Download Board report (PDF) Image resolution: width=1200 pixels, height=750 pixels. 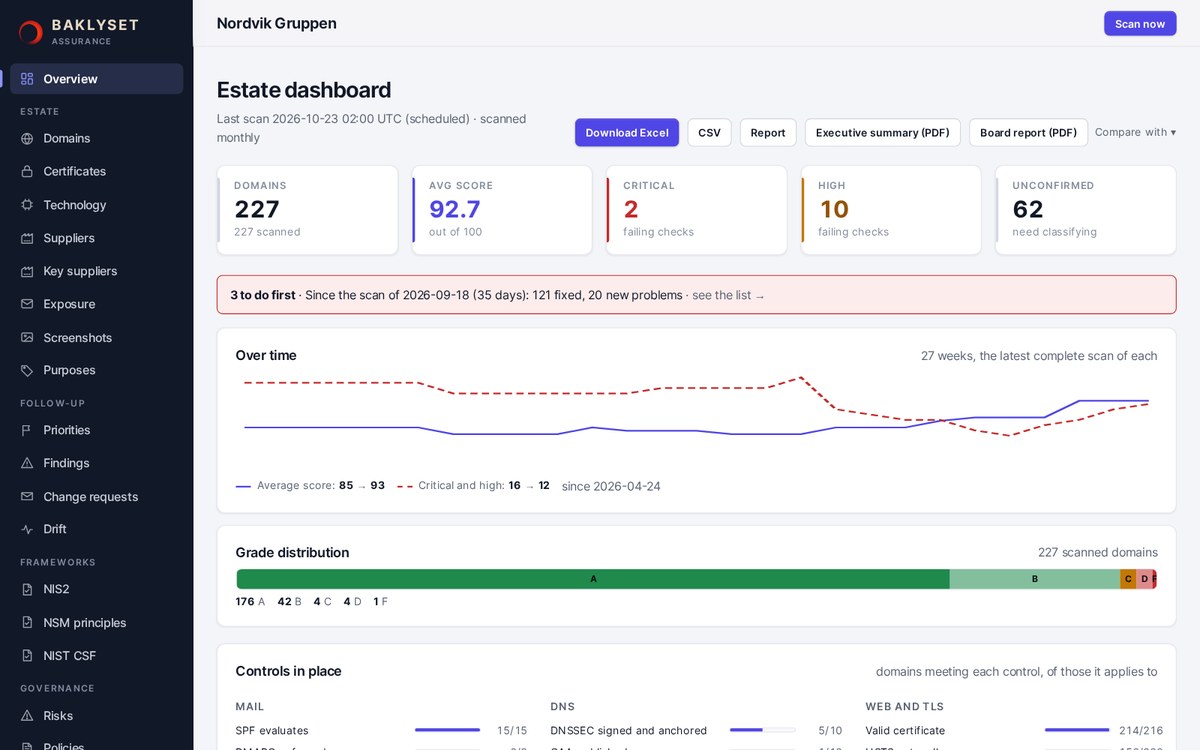[1028, 133]
